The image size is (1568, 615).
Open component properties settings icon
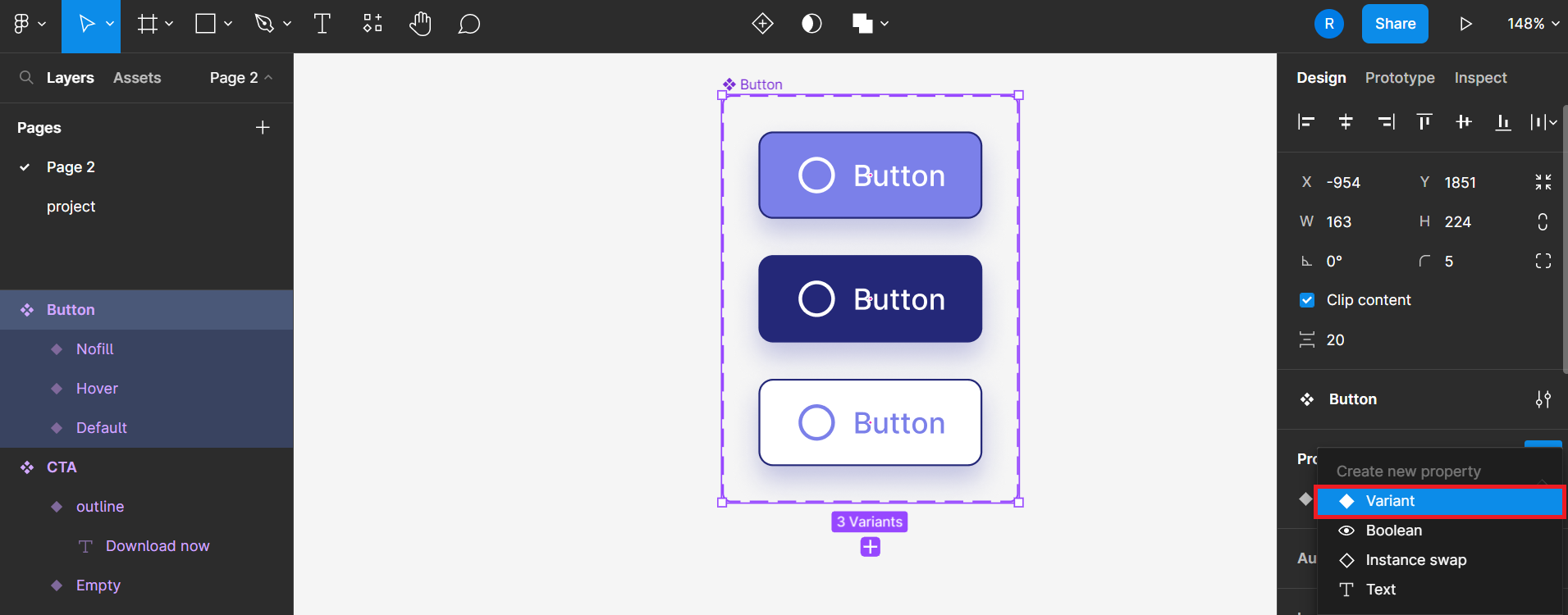pos(1543,399)
